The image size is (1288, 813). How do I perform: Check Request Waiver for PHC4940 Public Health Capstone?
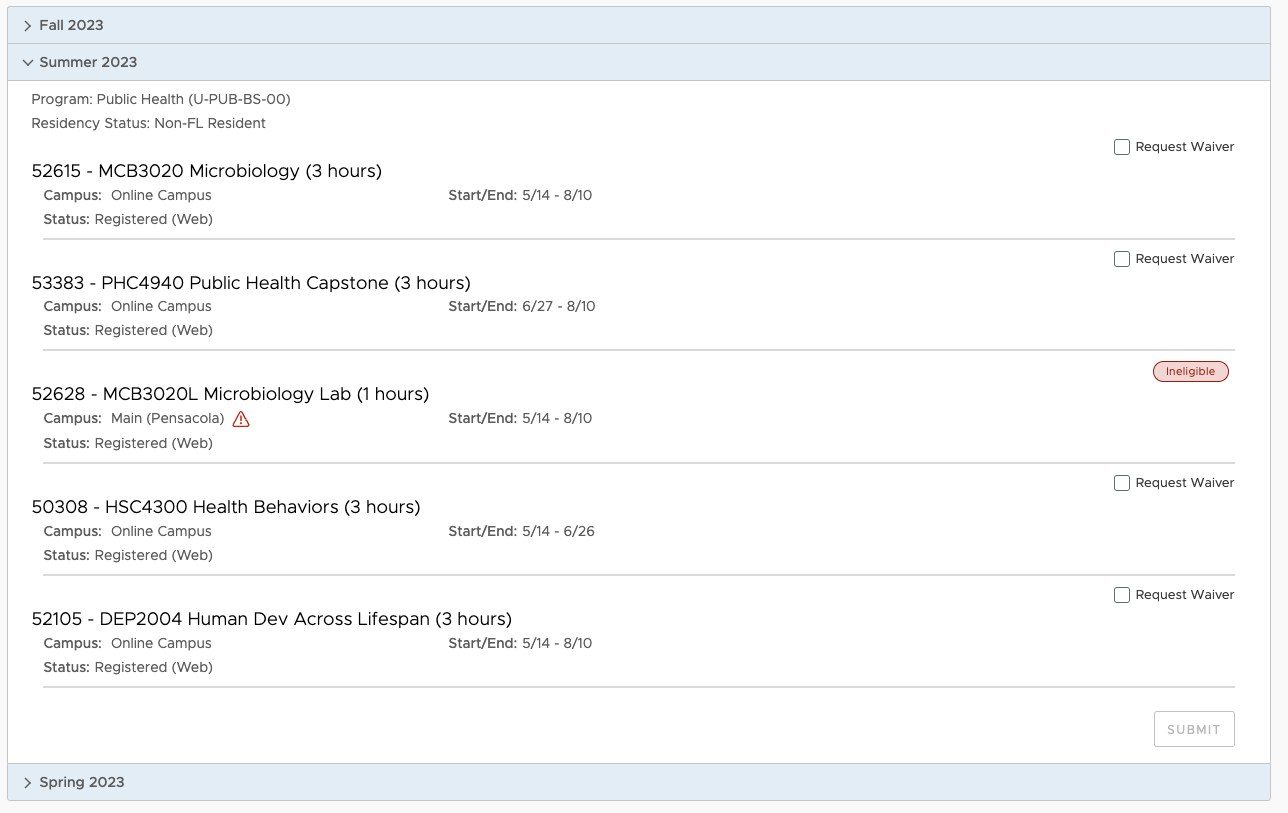[1122, 259]
